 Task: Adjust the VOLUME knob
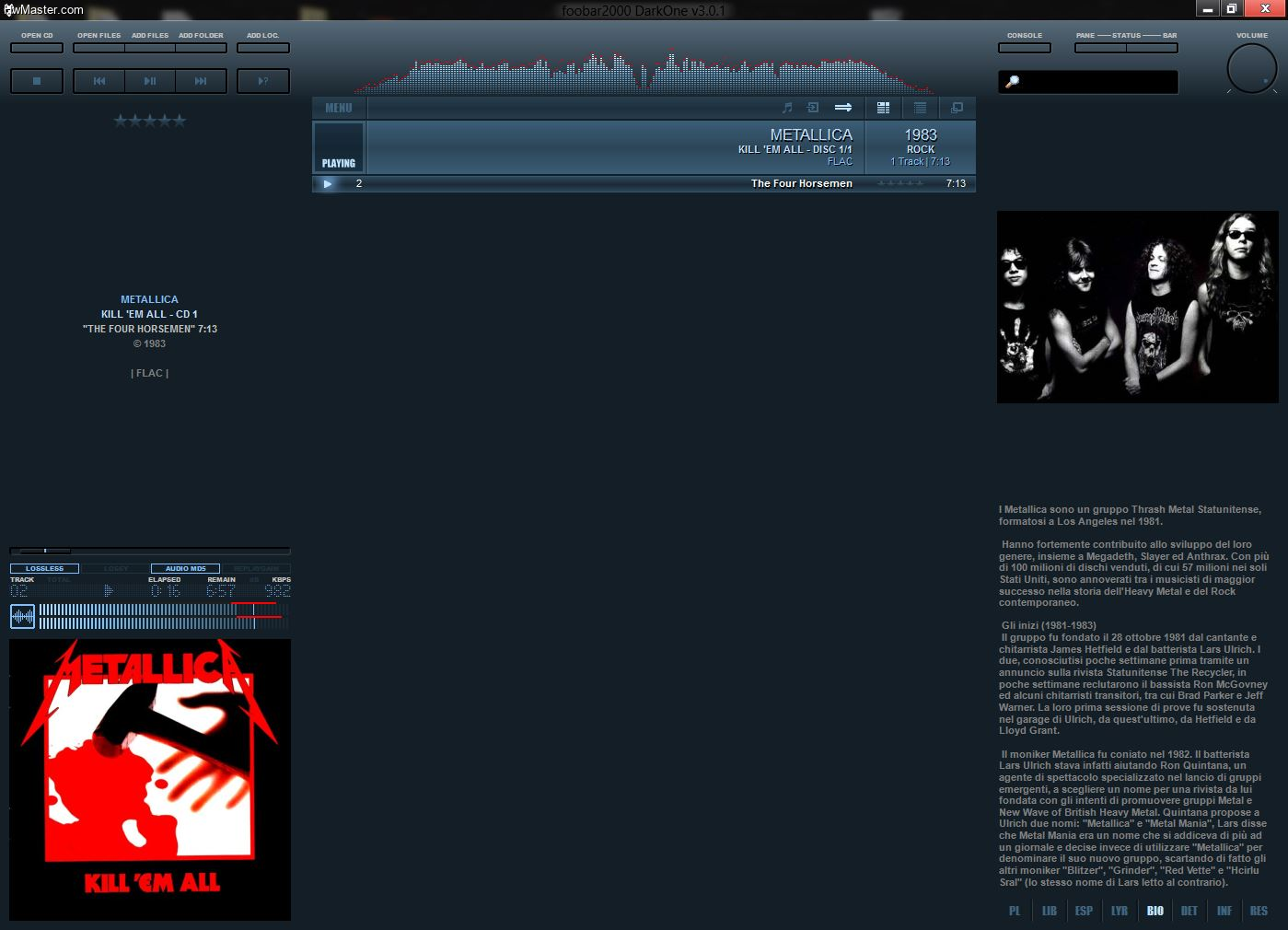click(1252, 68)
